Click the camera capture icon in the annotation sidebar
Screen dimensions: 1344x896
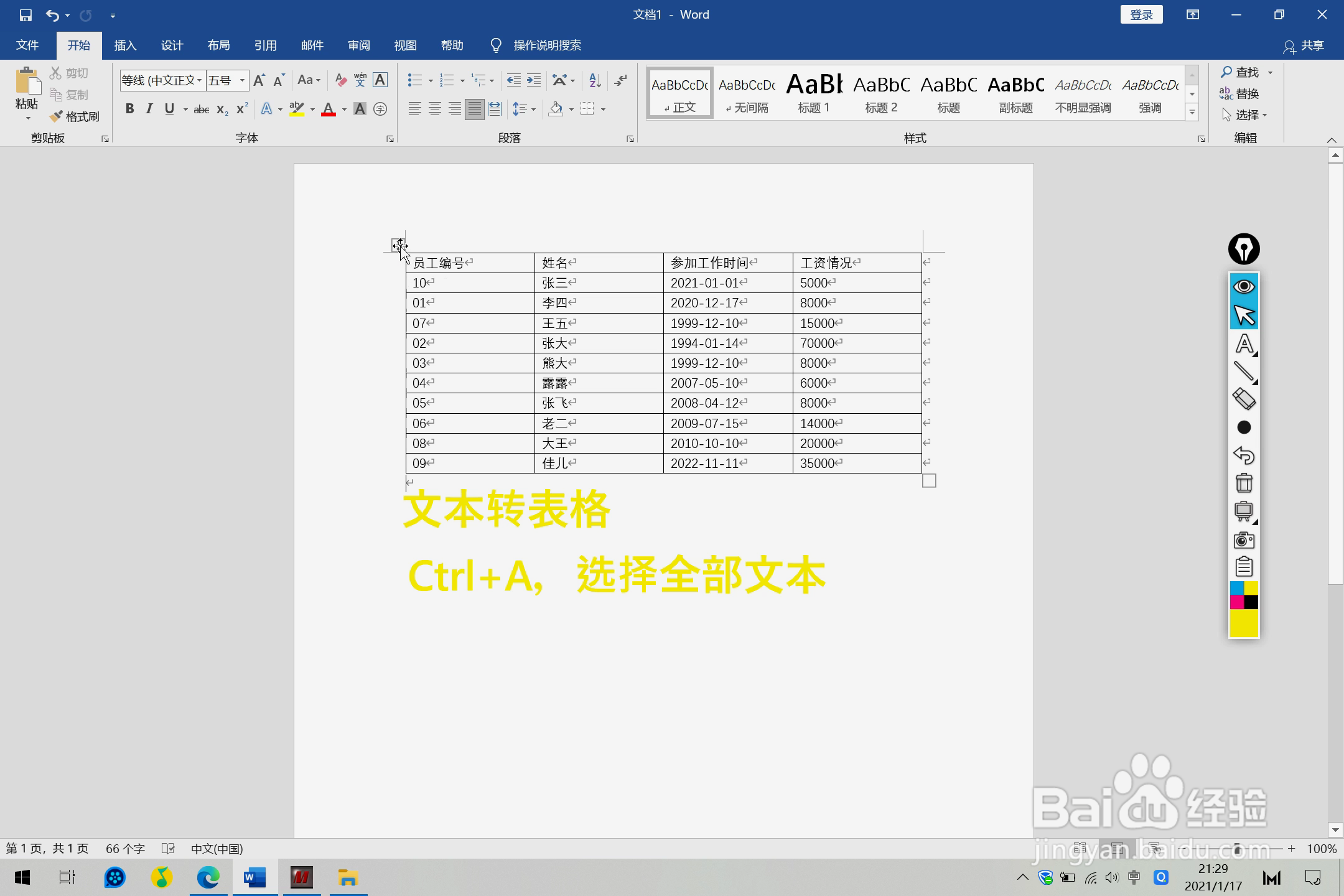pos(1243,539)
